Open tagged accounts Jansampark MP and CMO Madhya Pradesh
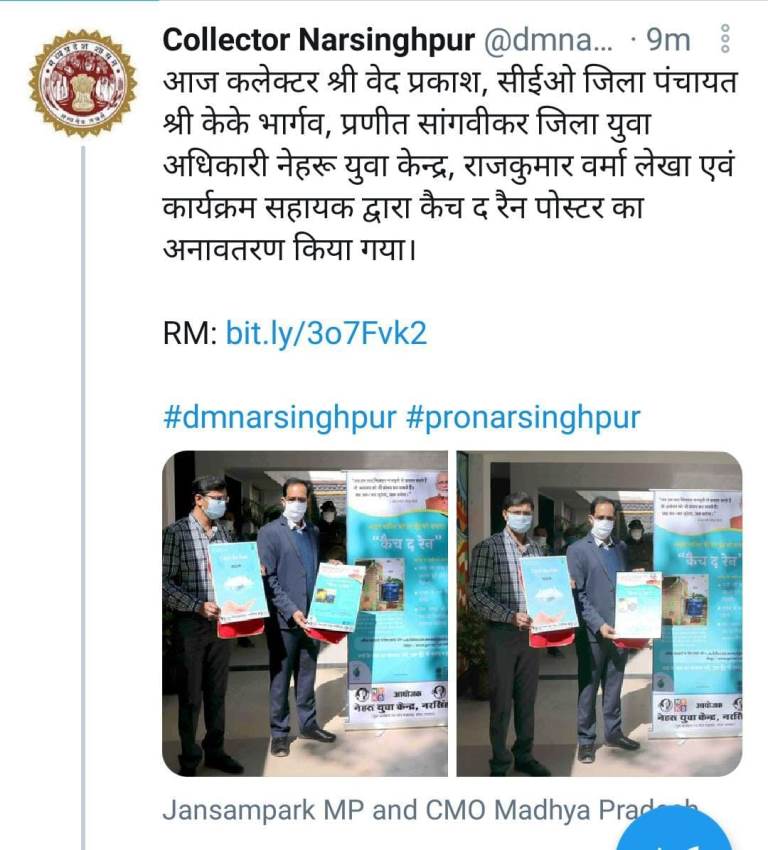 tap(429, 810)
